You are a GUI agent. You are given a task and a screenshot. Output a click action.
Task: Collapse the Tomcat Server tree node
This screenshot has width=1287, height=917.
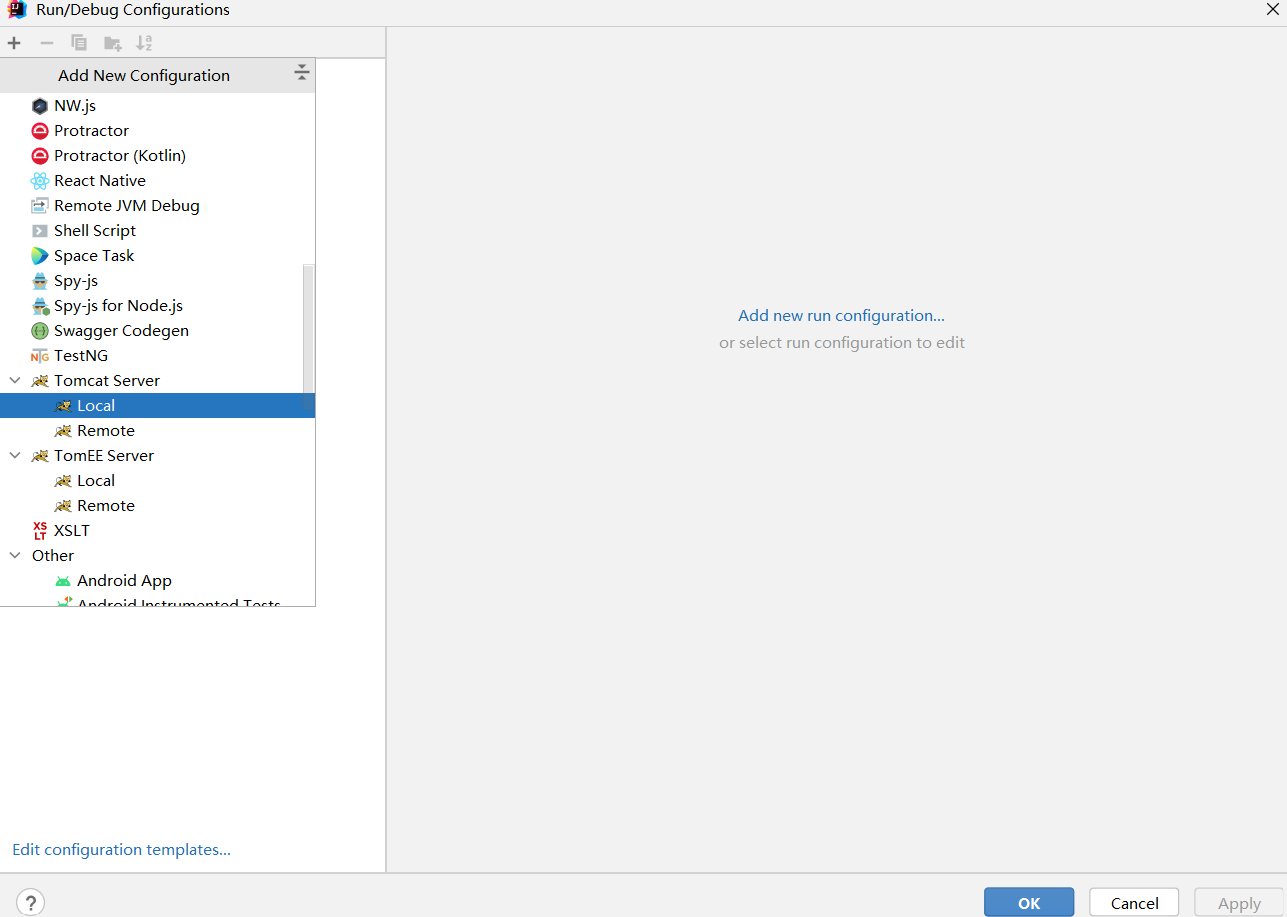[x=15, y=381]
